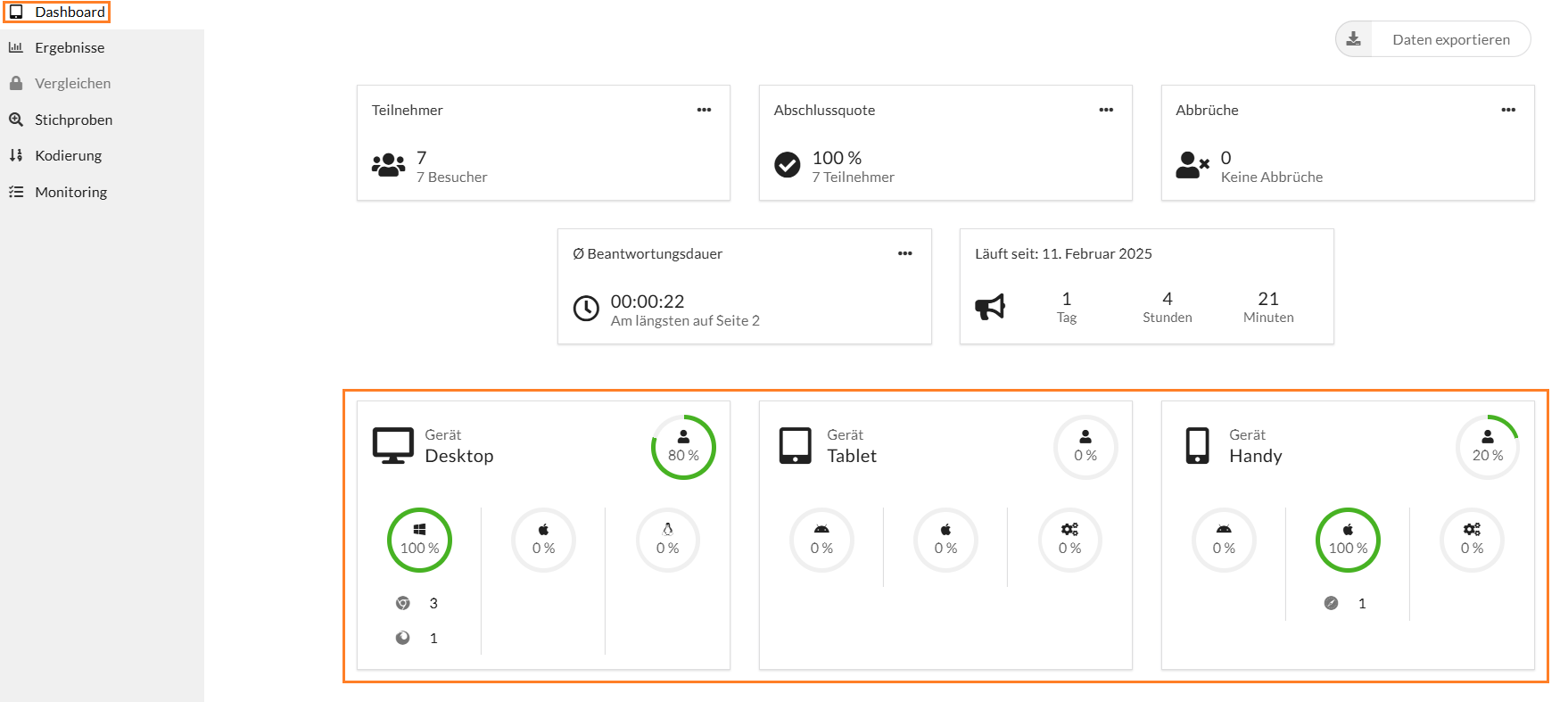Click the Daten exportieren button
The width and height of the screenshot is (1568, 702).
(1432, 39)
